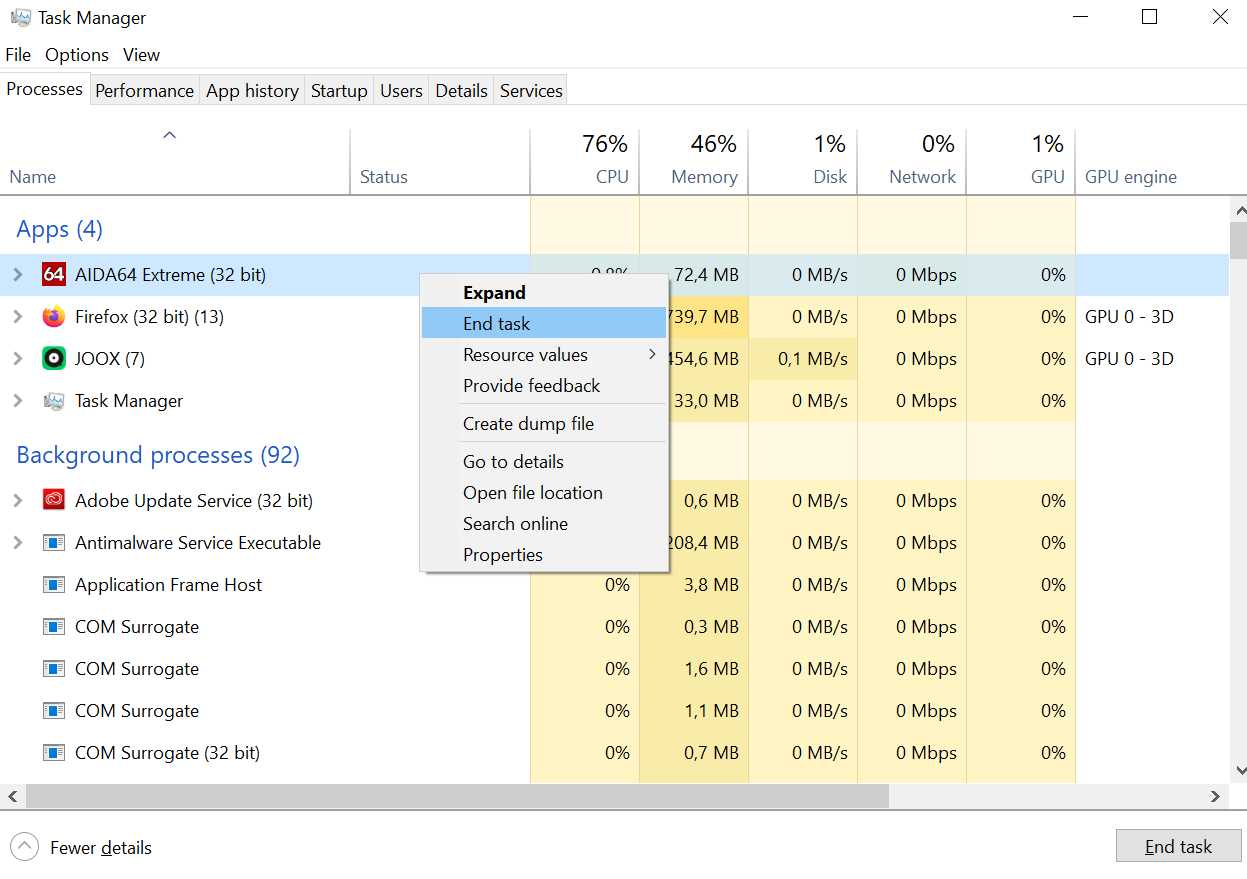This screenshot has height=879, width=1247.
Task: Expand the Task Manager process row
Action: pos(17,401)
